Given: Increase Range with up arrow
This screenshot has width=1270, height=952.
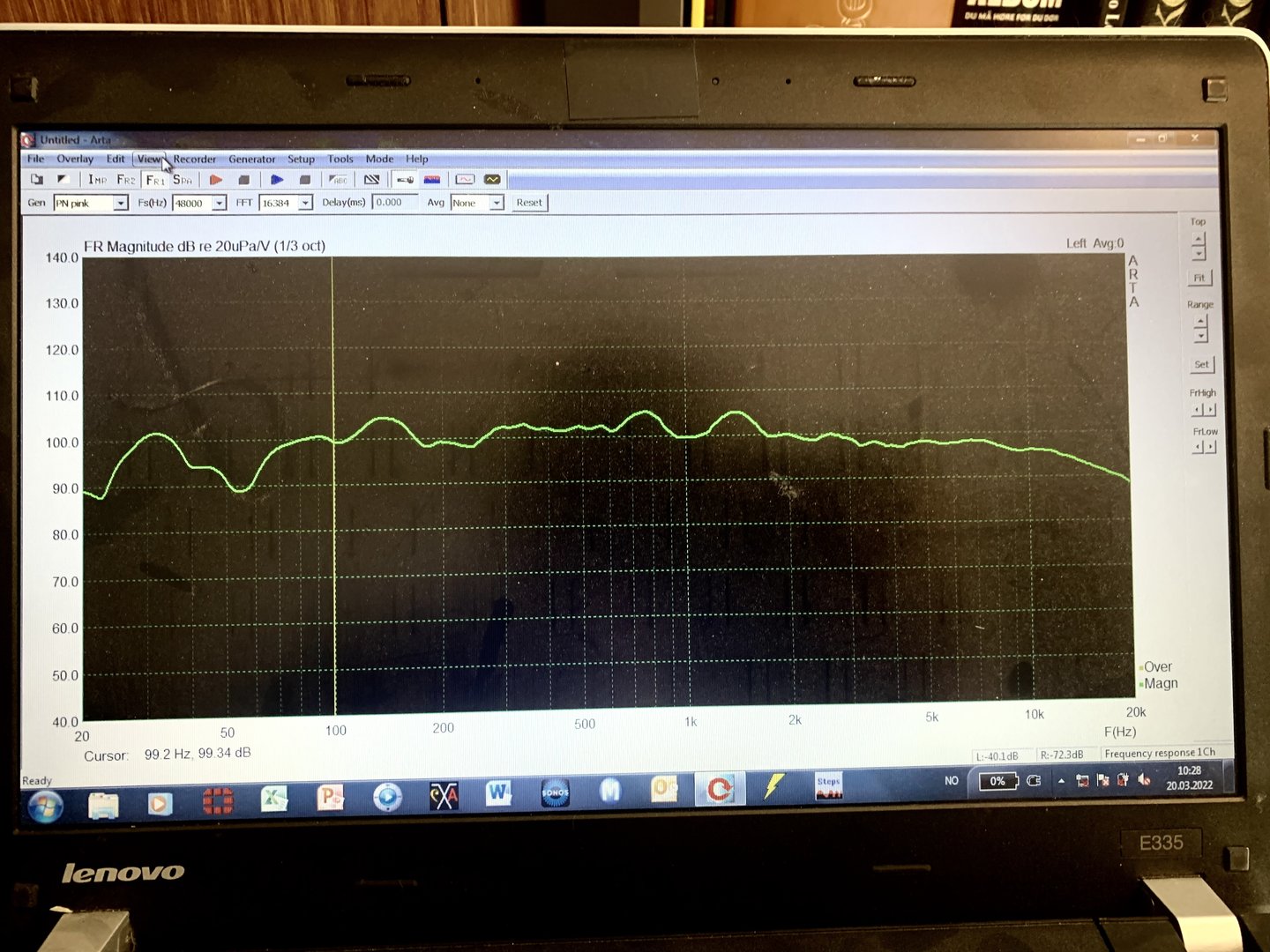Looking at the screenshot, I should (x=1200, y=322).
